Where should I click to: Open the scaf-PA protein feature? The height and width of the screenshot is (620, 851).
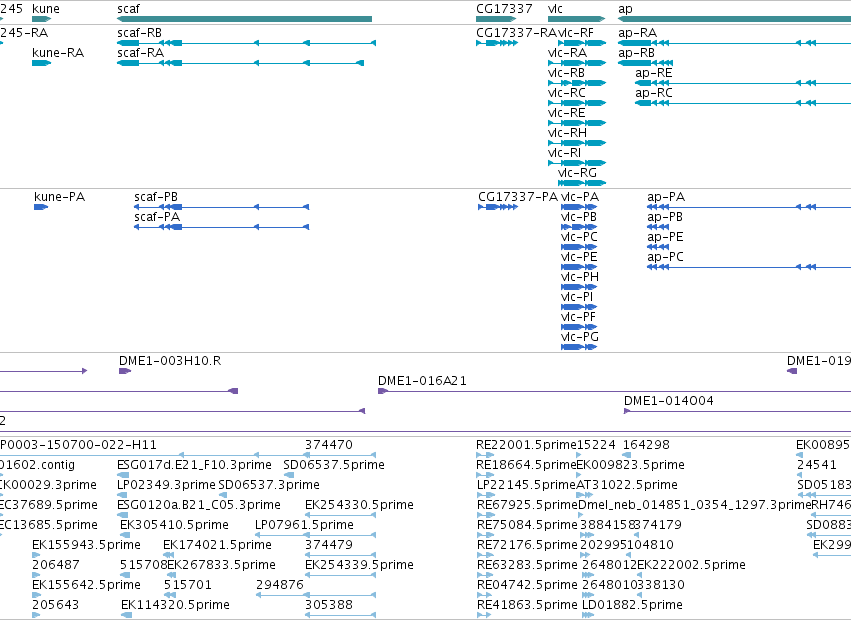coord(221,227)
